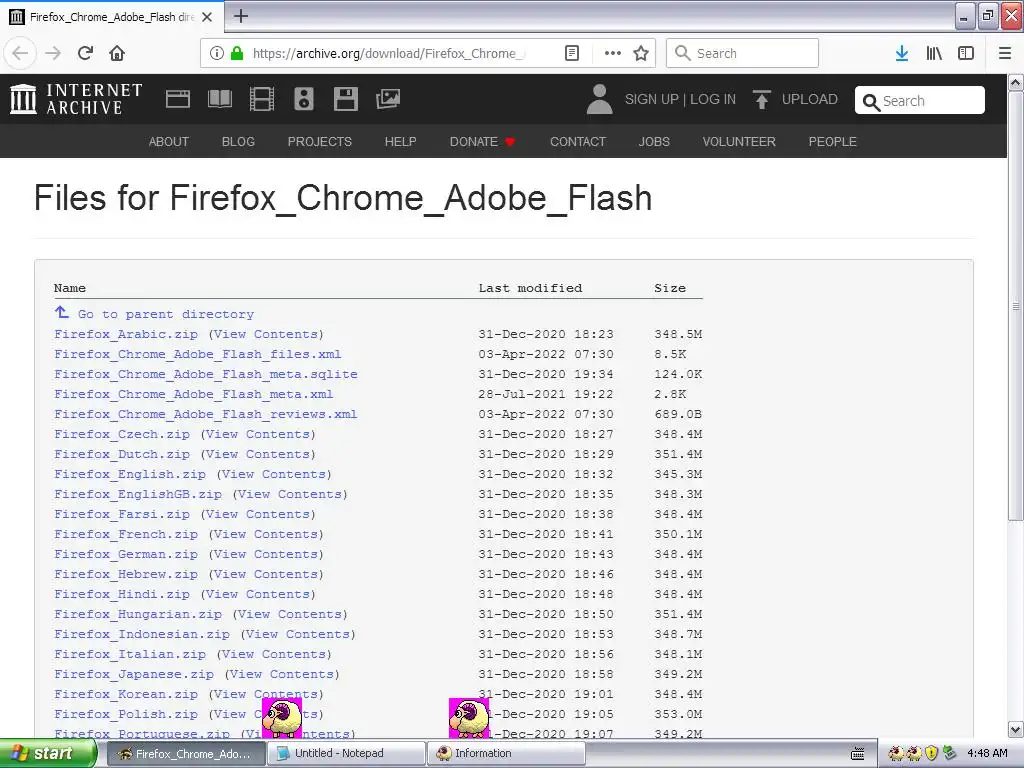Open the Software floppy disk icon
1024x768 pixels.
pos(345,99)
